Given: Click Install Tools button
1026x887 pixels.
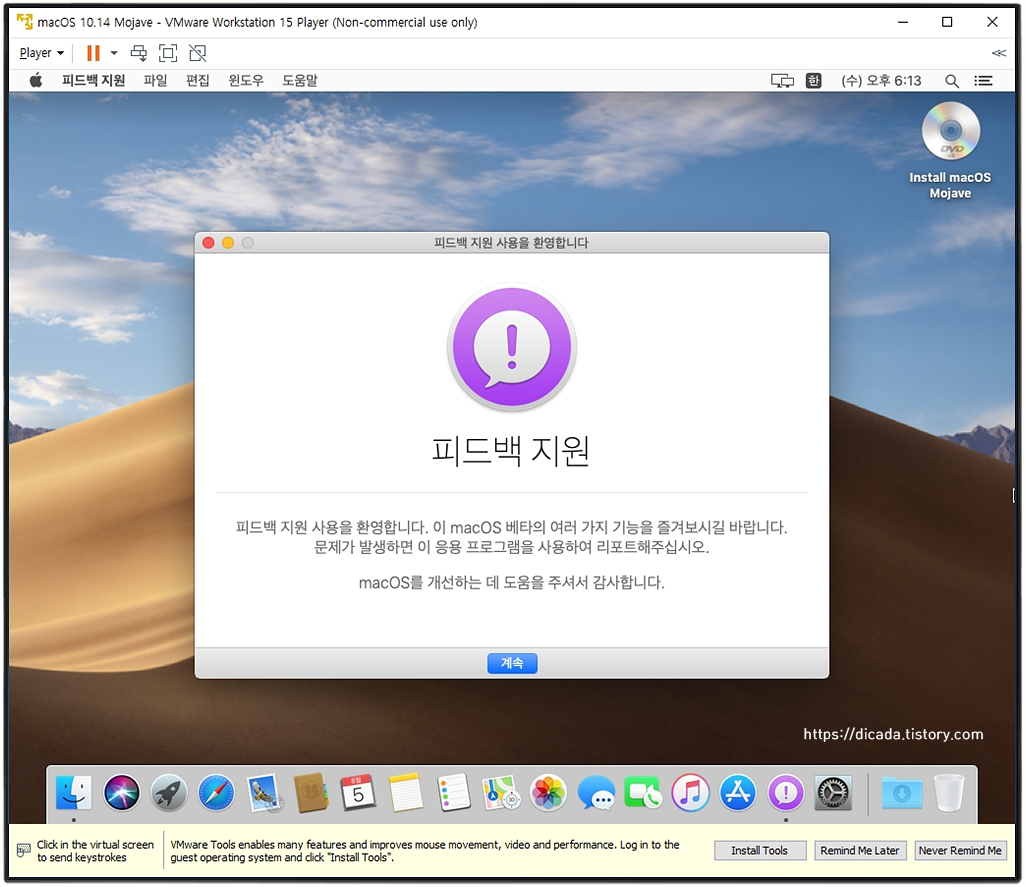Looking at the screenshot, I should tap(759, 850).
